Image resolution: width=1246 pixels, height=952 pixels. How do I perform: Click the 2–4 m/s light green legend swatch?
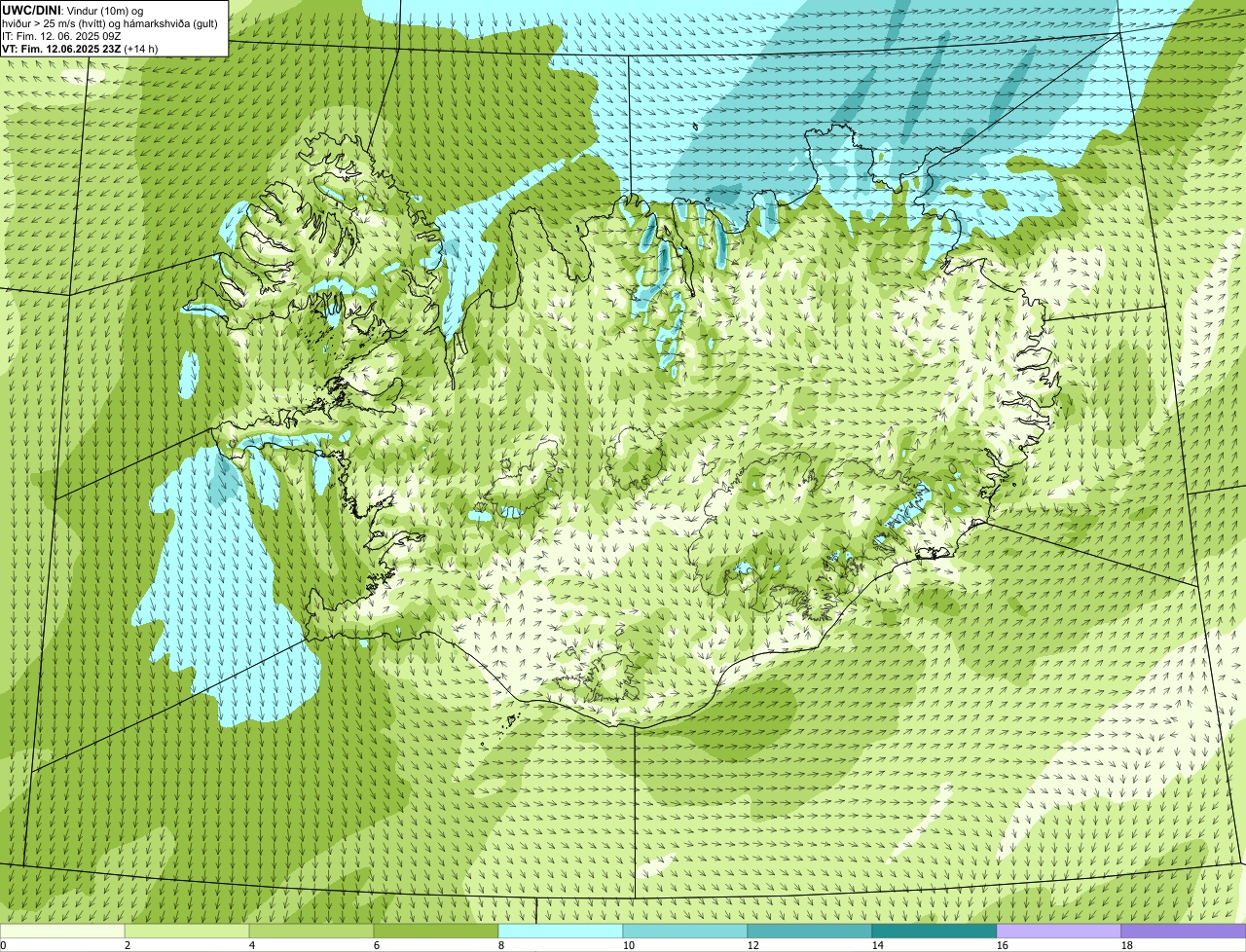coord(187,932)
